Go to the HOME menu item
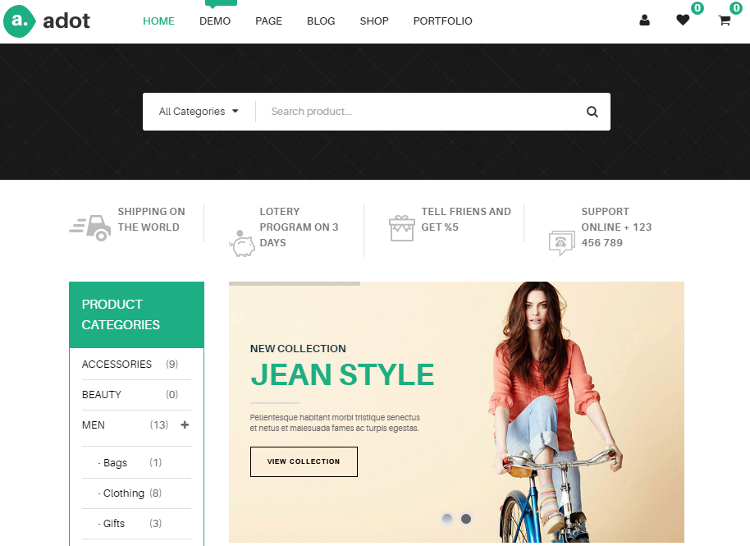The height and width of the screenshot is (546, 750). pos(159,21)
